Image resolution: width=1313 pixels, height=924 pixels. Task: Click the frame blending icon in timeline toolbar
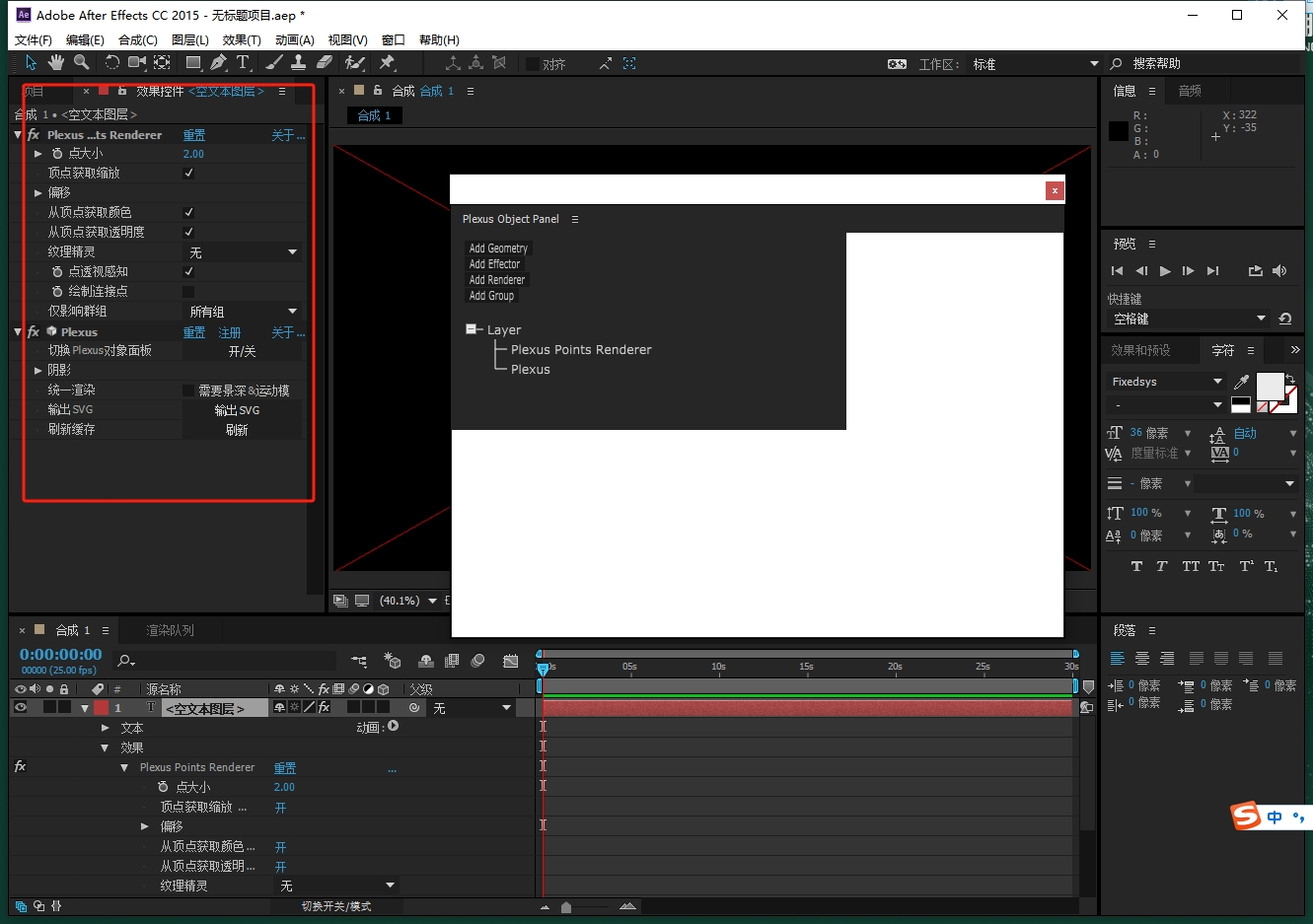pos(452,661)
